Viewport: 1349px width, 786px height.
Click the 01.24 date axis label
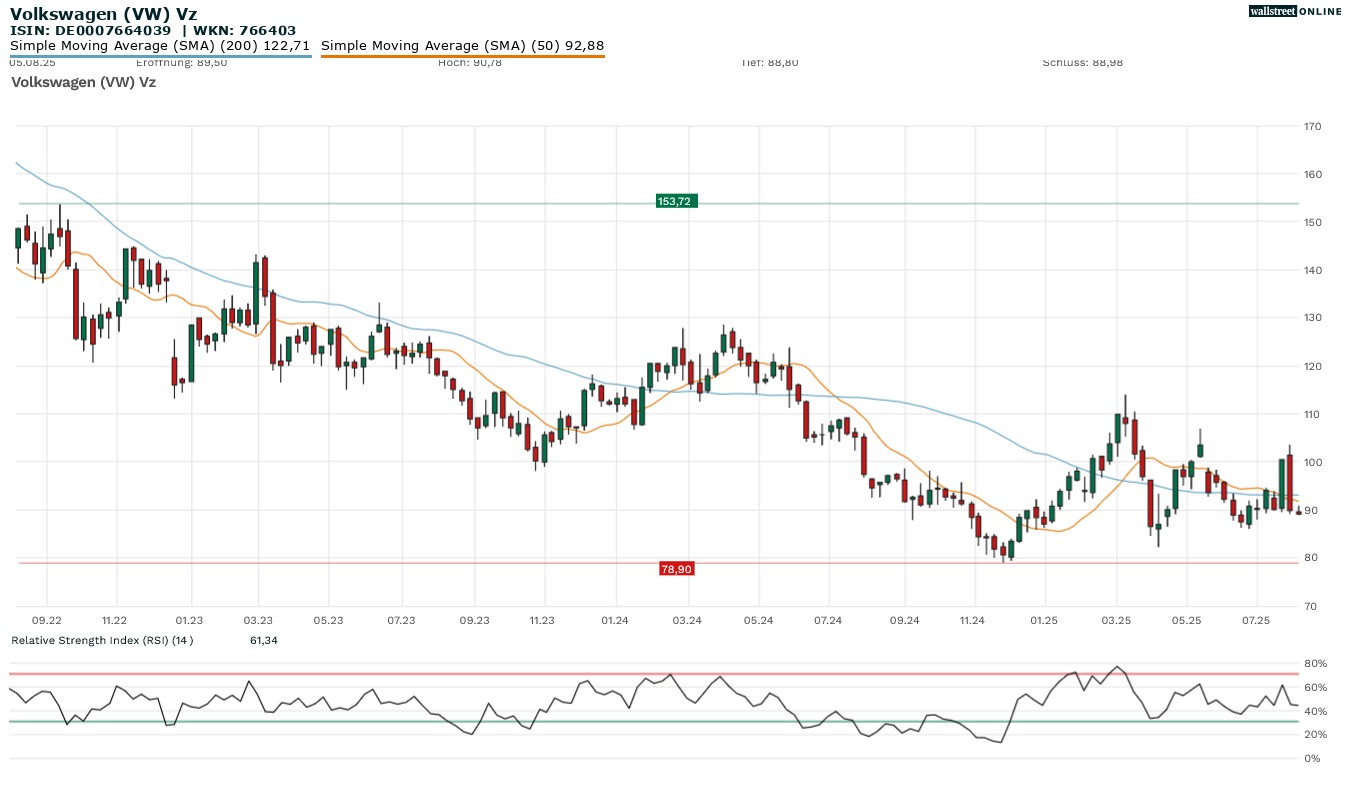tap(615, 621)
